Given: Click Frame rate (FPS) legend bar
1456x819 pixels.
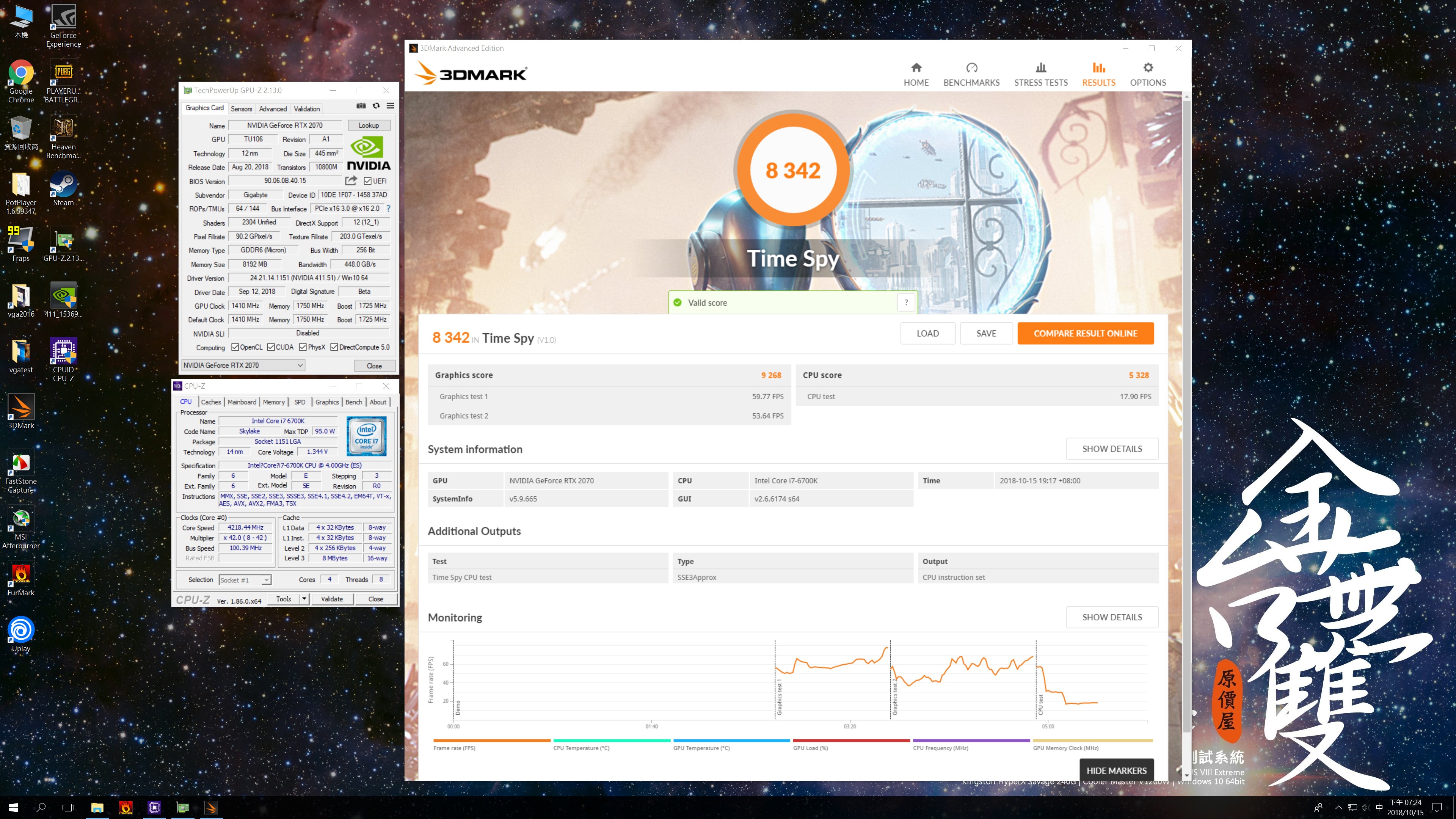Looking at the screenshot, I should pyautogui.click(x=492, y=740).
